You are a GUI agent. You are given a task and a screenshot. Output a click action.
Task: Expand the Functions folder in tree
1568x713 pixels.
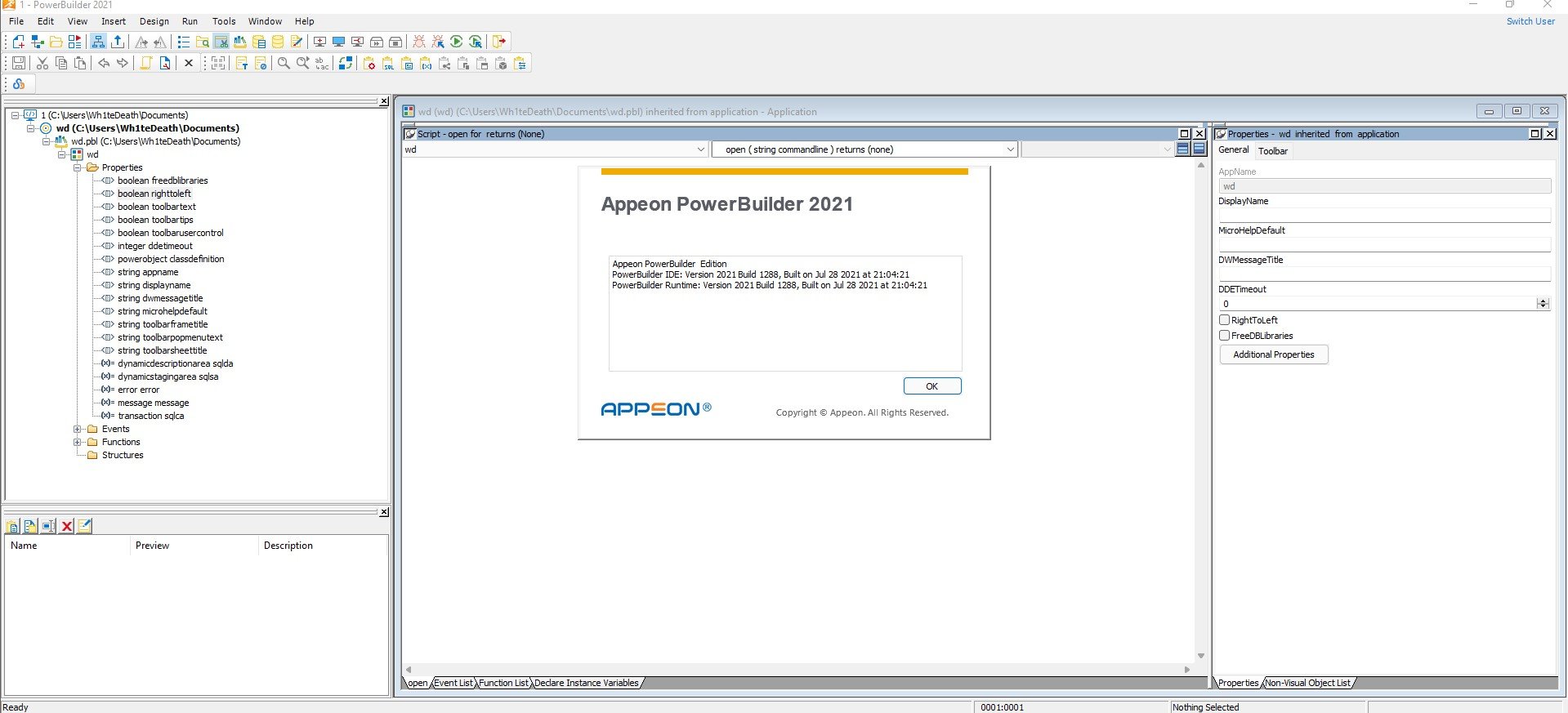click(x=78, y=442)
